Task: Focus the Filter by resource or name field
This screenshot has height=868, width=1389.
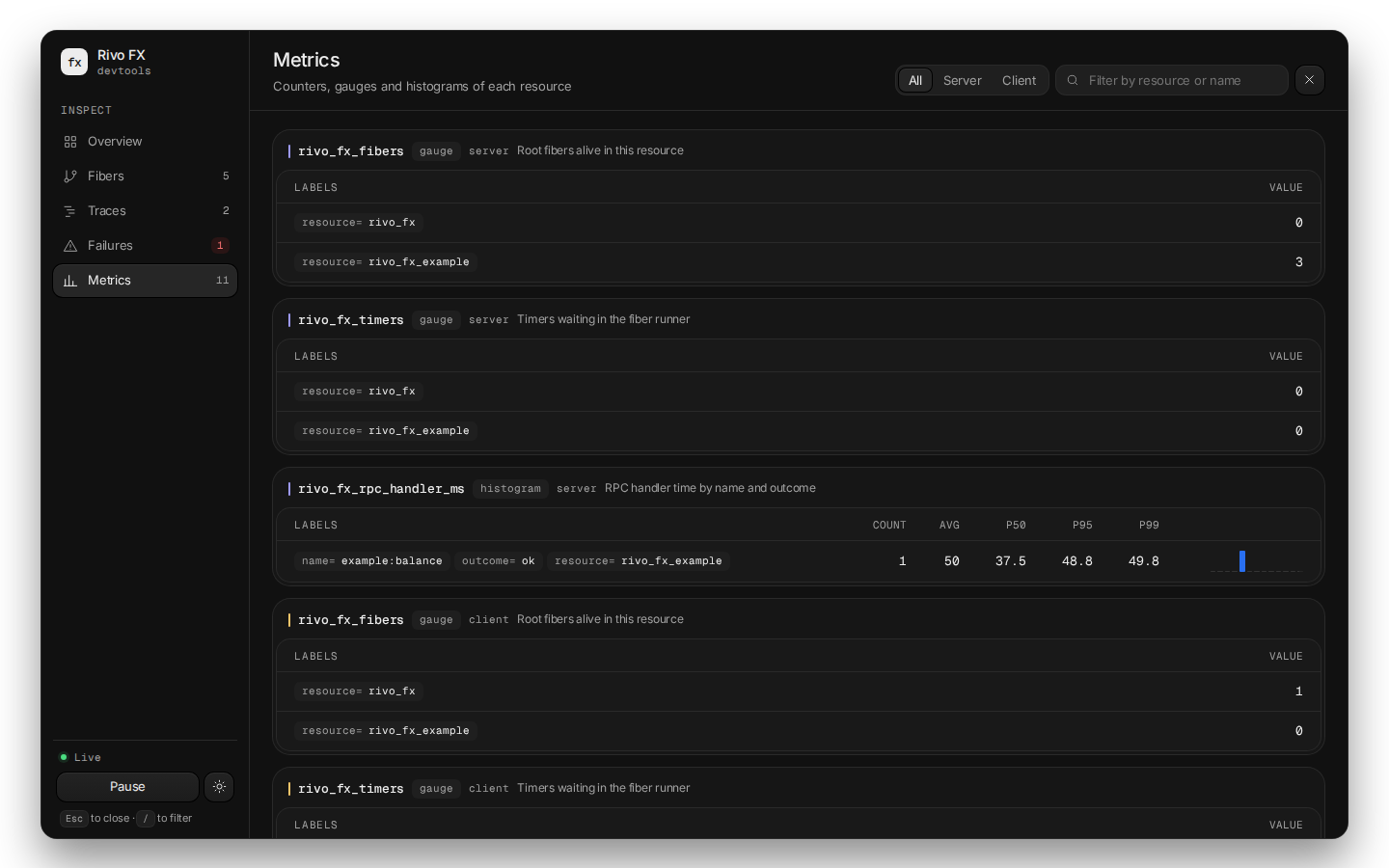Action: pyautogui.click(x=1172, y=80)
